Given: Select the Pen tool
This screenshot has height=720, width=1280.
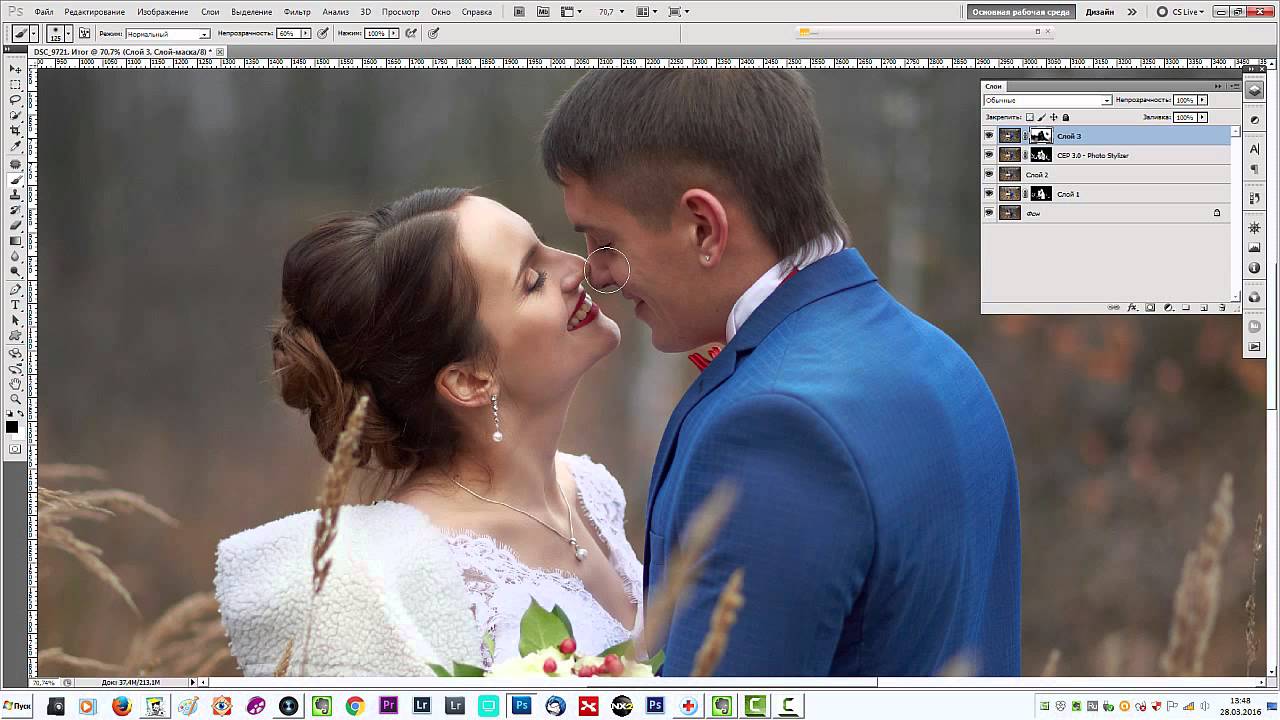Looking at the screenshot, I should [x=16, y=290].
